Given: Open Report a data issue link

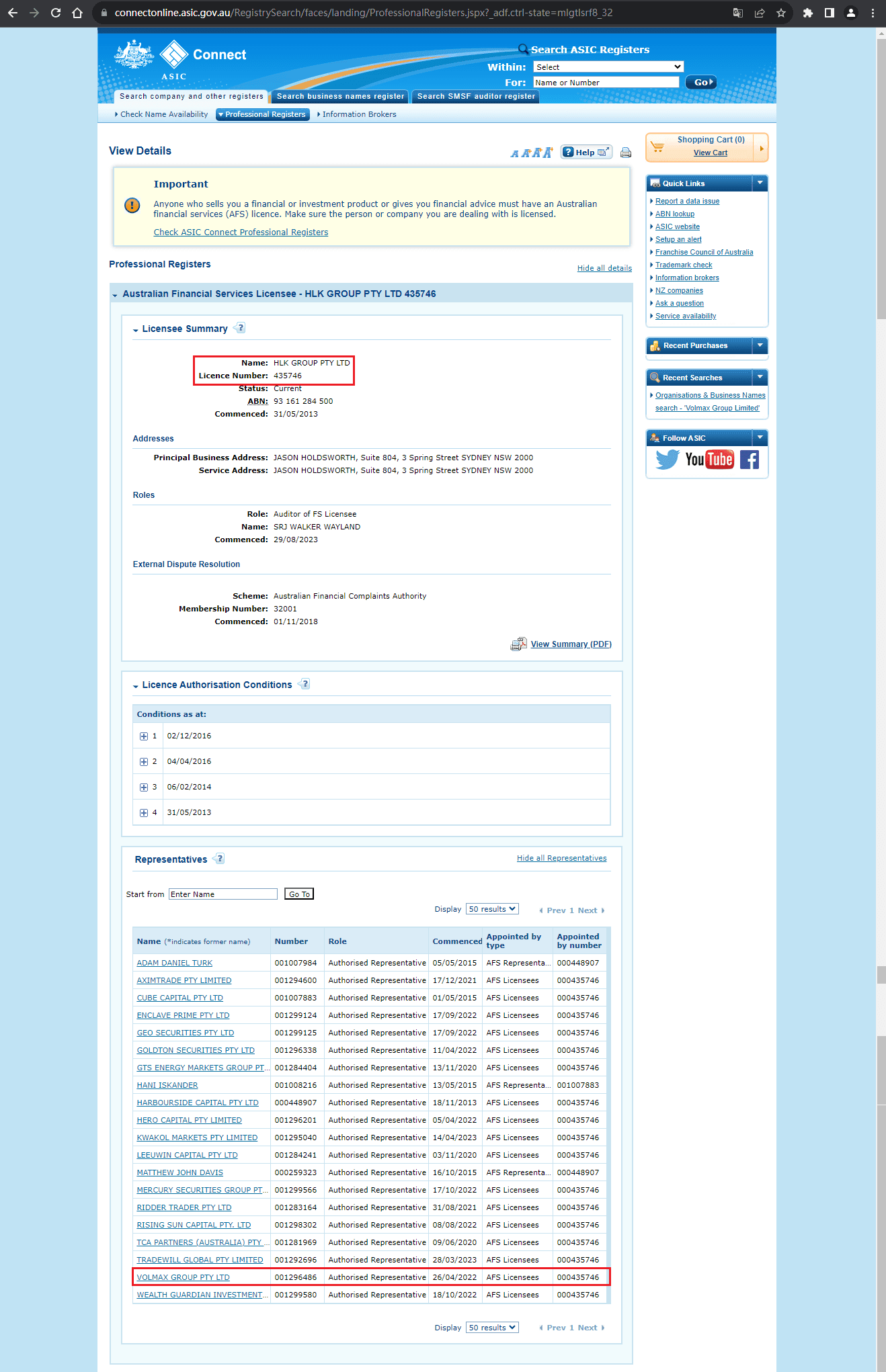Looking at the screenshot, I should pos(687,202).
